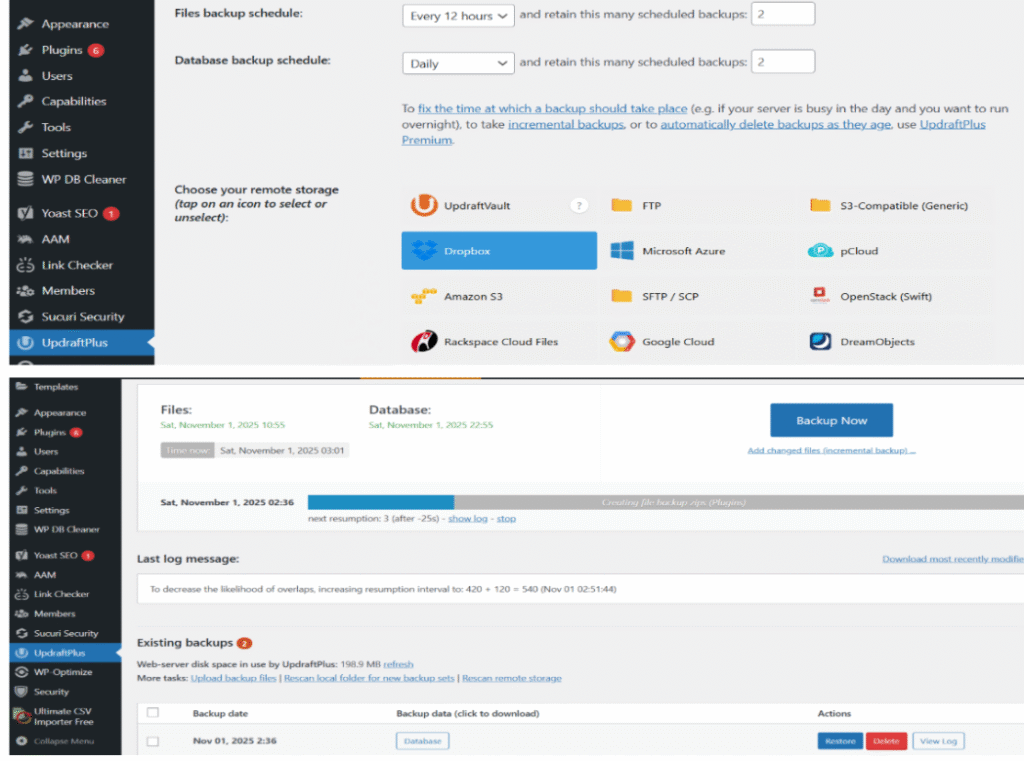Collapse the admin sidebar menu

click(63, 741)
